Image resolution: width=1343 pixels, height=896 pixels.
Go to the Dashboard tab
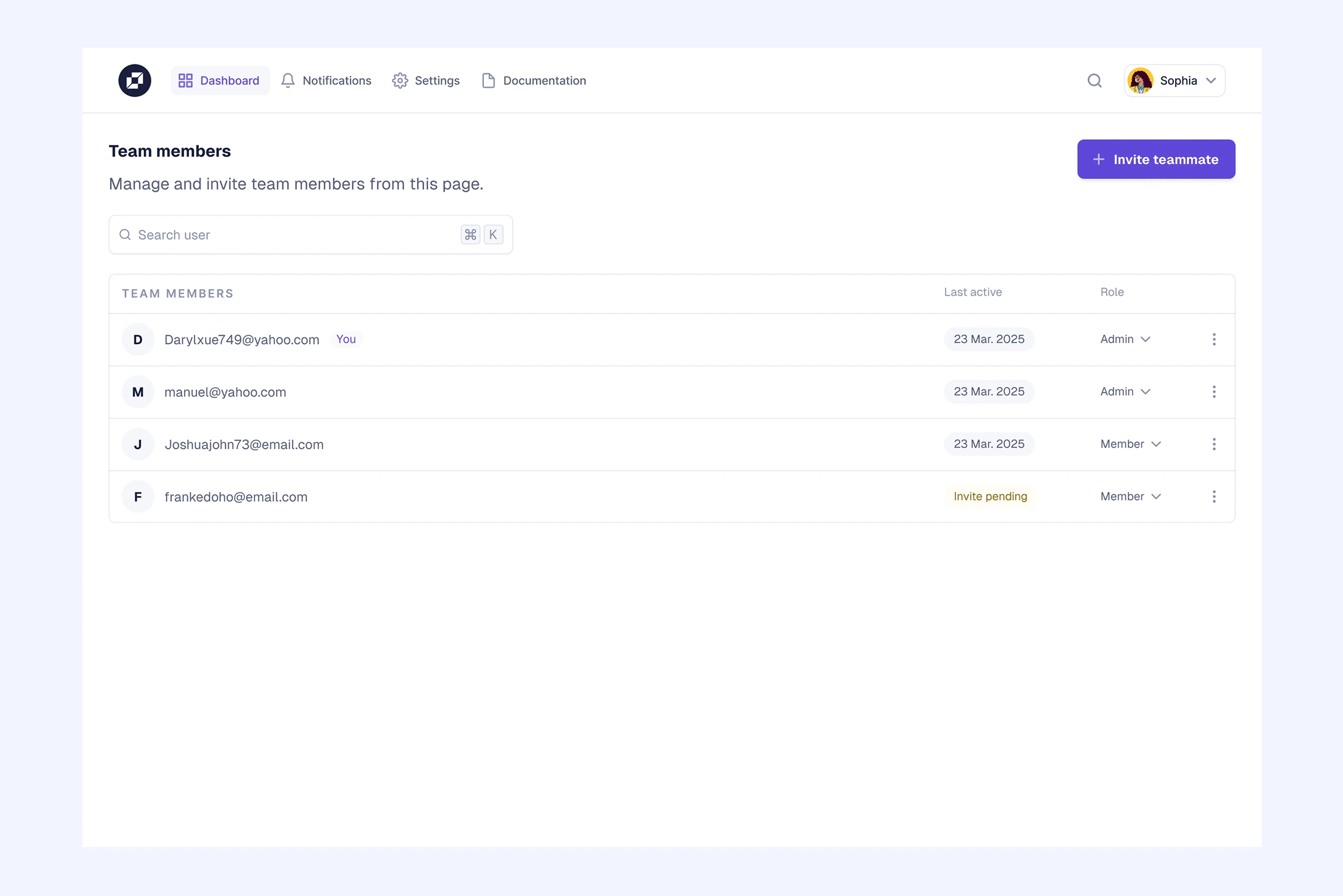click(x=220, y=81)
